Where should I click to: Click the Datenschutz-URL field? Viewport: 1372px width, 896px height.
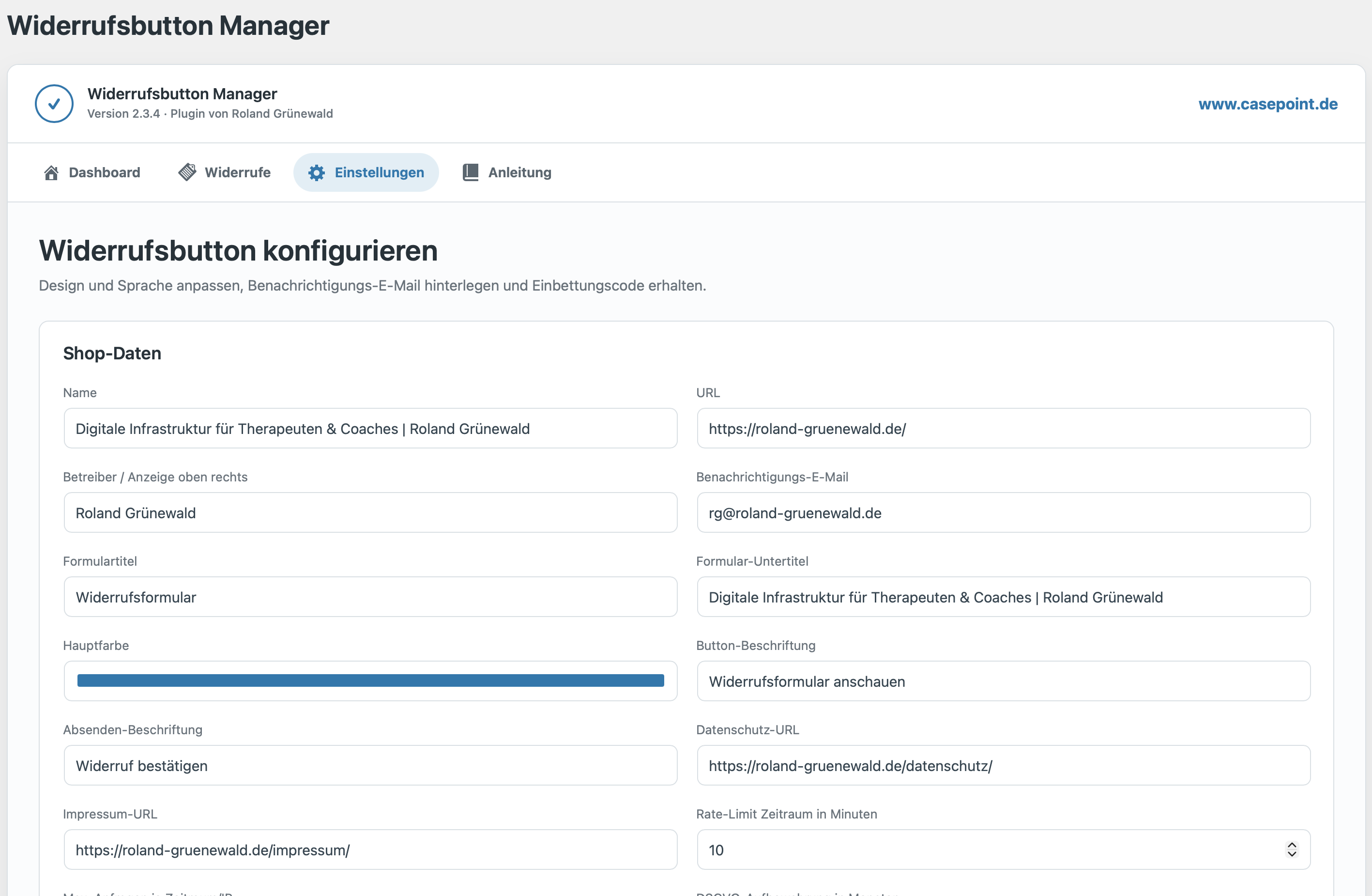(1004, 765)
